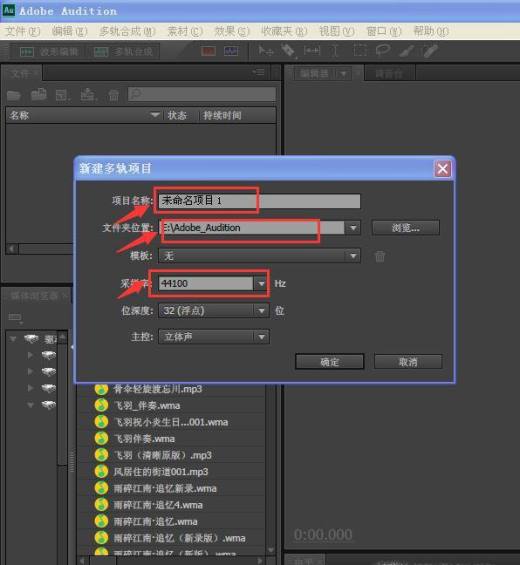Switch to Waveform editor view button
The image size is (520, 565).
pyautogui.click(x=49, y=52)
